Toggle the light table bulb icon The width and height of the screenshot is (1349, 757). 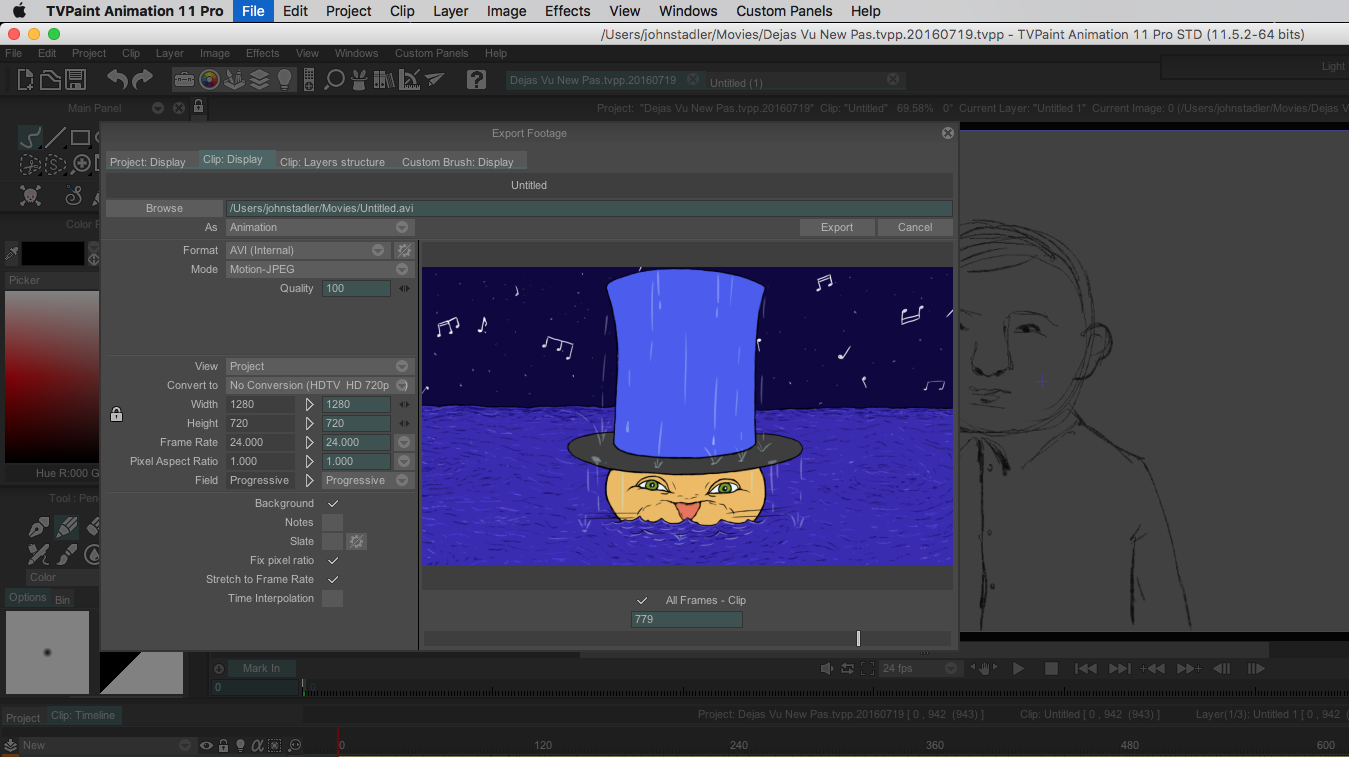[x=284, y=79]
